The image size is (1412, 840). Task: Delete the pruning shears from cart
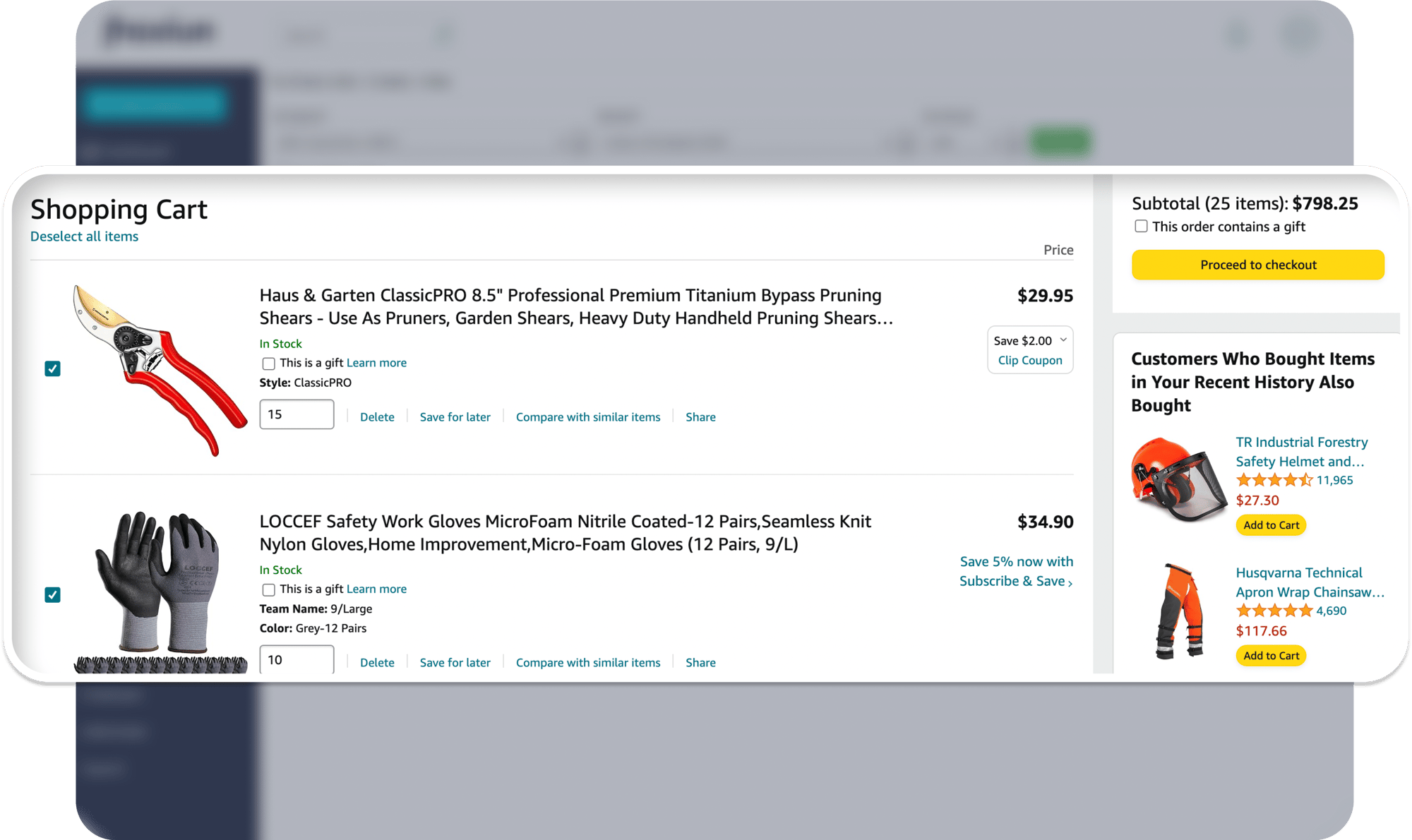point(377,417)
